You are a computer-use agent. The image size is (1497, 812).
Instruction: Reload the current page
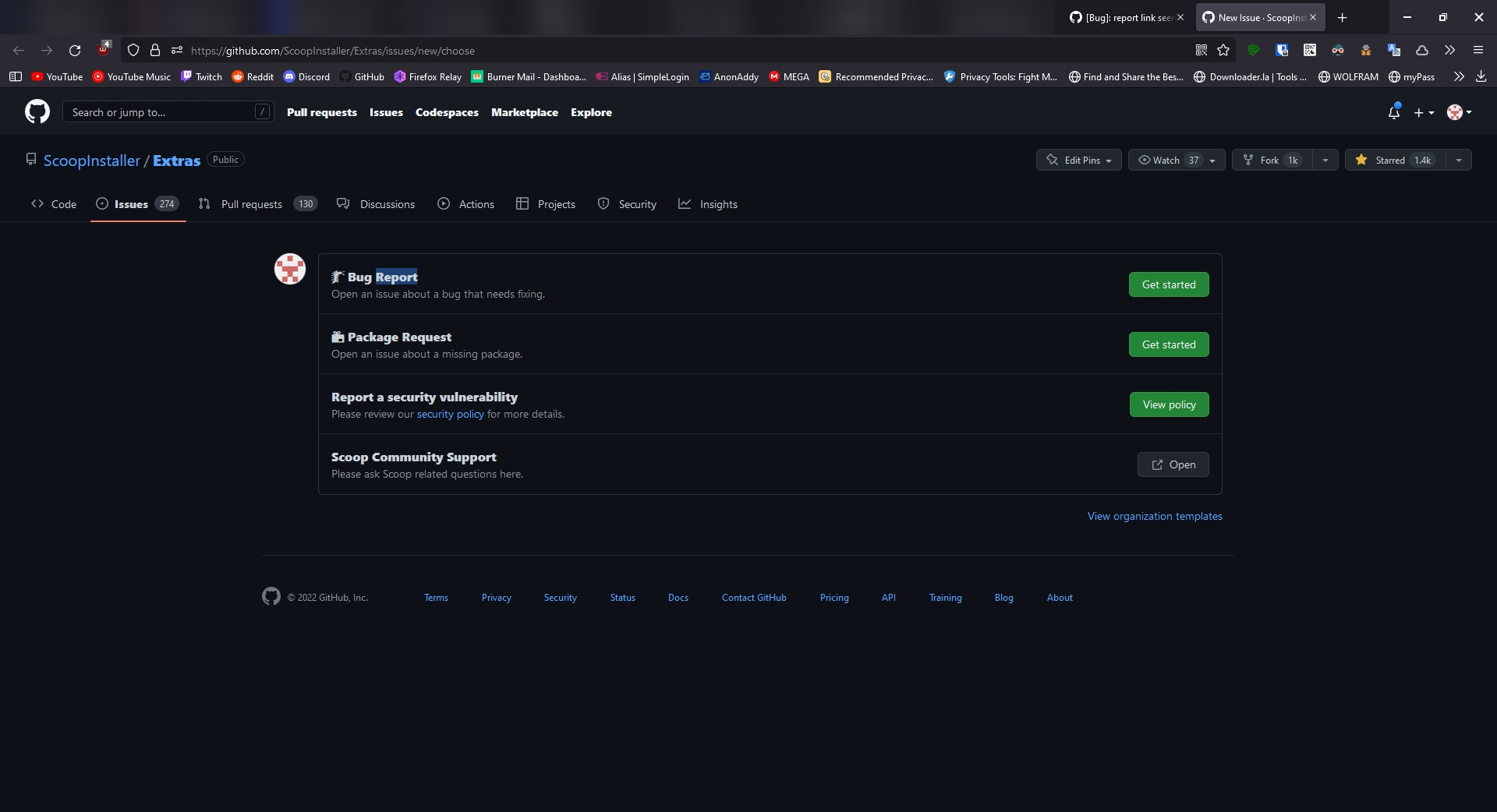tap(75, 50)
